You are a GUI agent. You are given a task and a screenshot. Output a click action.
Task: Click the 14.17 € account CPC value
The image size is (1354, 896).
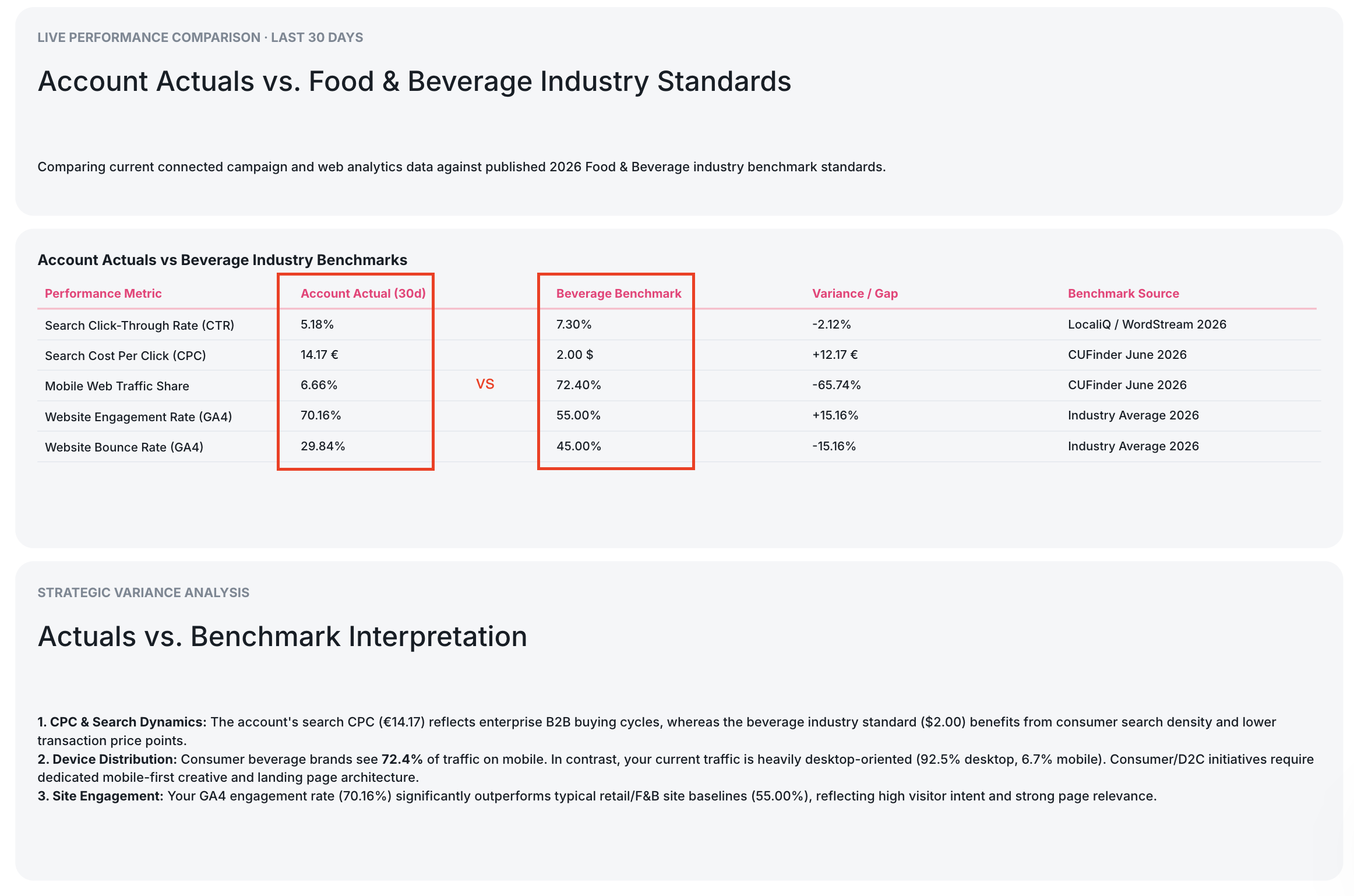point(319,355)
